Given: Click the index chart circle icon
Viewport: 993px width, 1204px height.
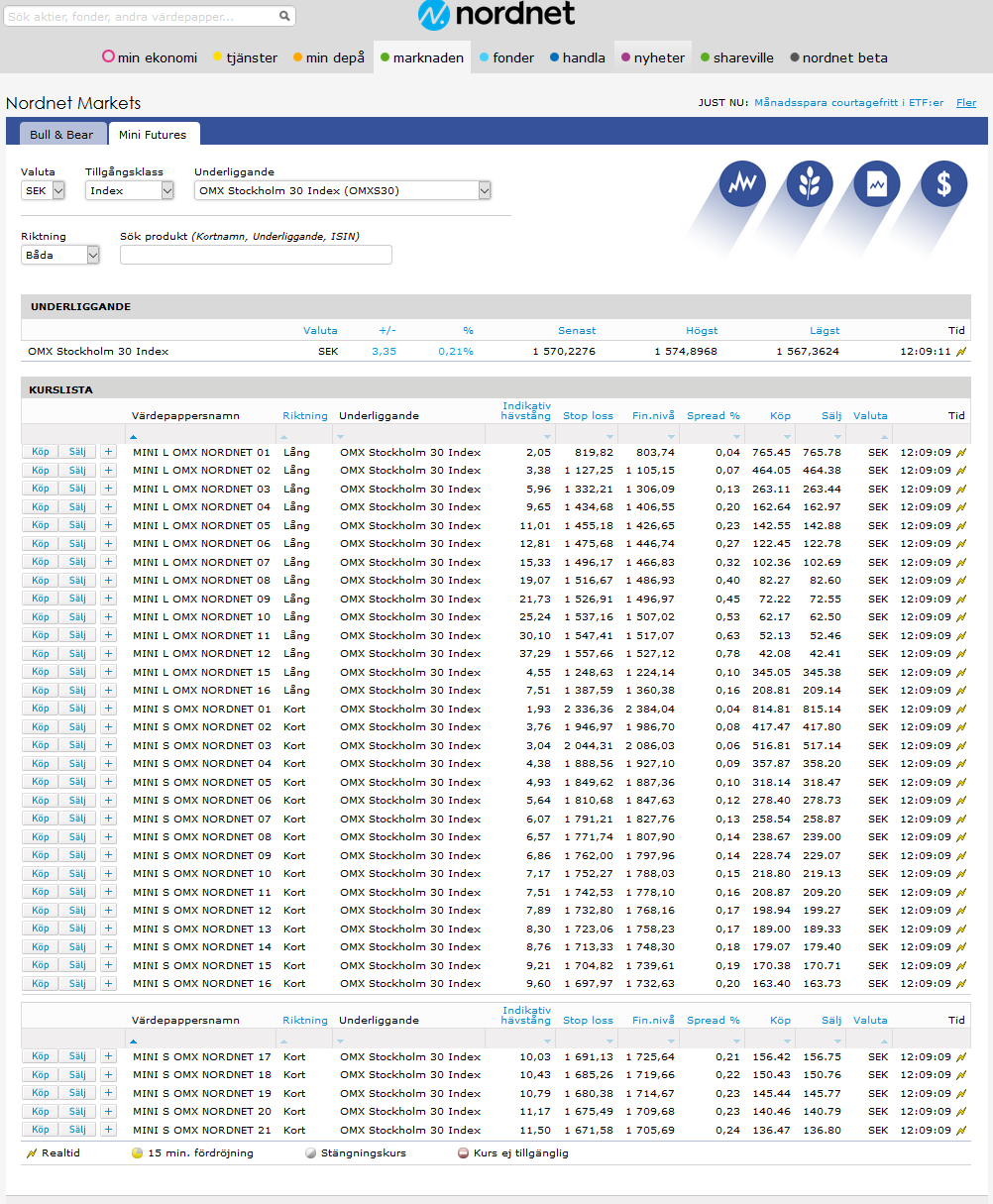Looking at the screenshot, I should (742, 183).
